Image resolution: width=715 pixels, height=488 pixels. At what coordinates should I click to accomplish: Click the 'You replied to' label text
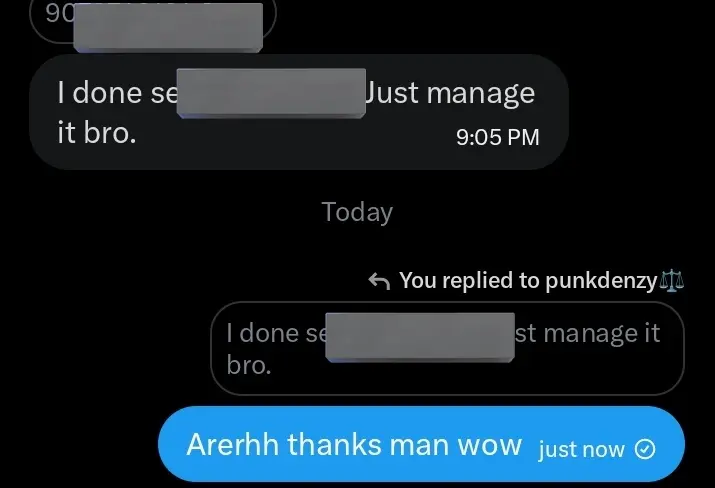pos(469,280)
